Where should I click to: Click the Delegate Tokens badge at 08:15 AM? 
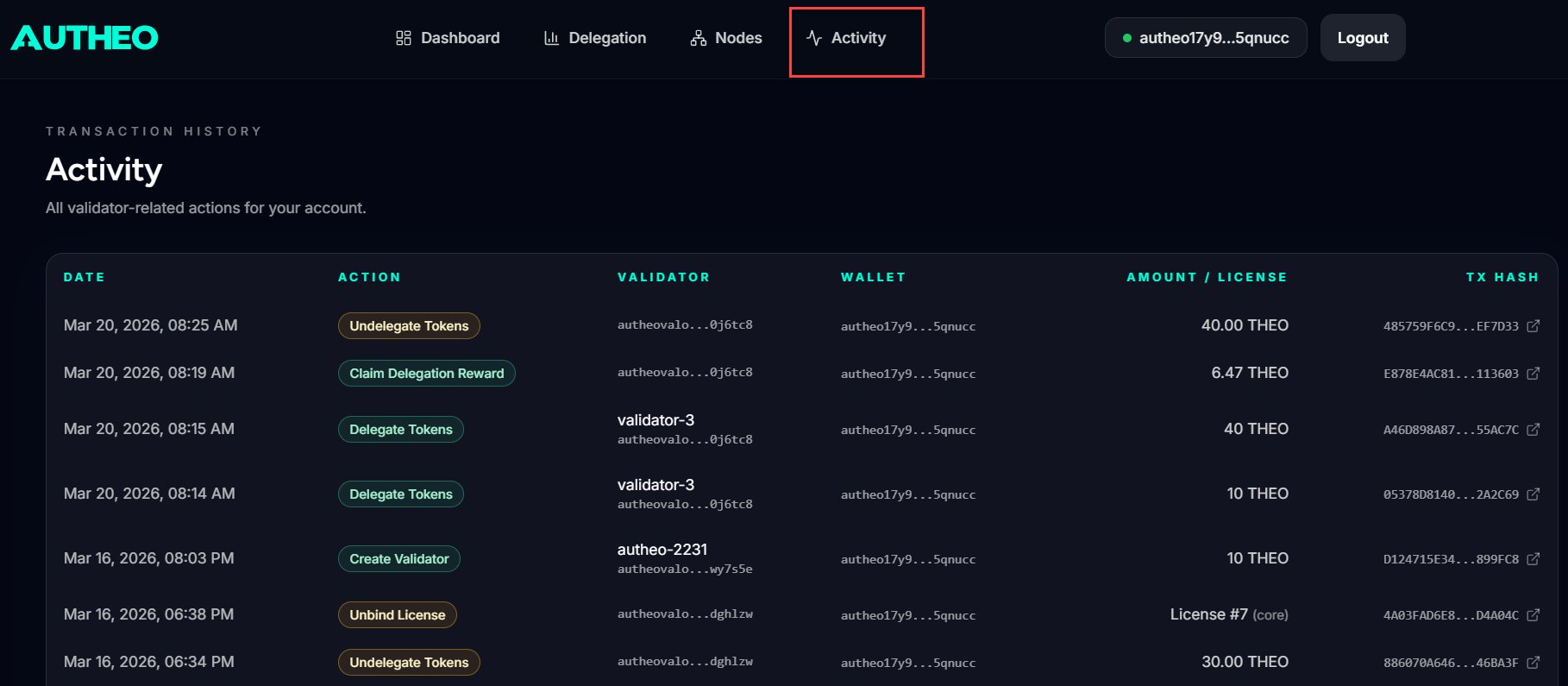(400, 429)
